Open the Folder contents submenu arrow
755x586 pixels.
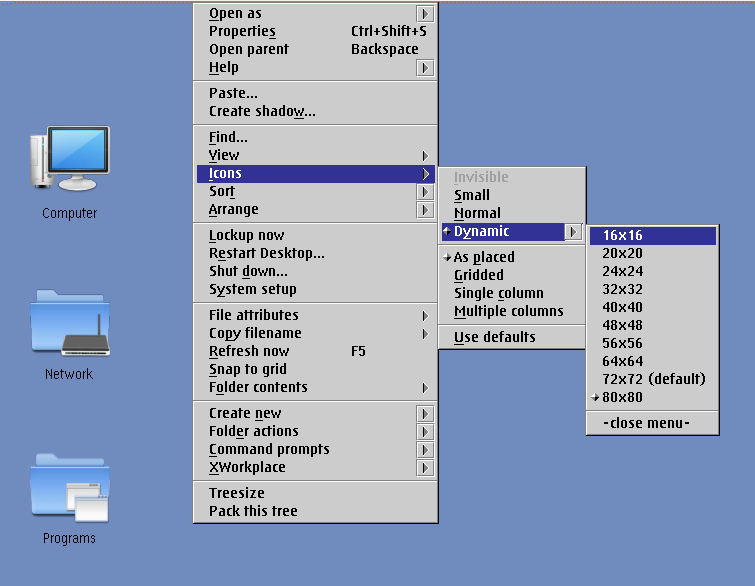pos(425,388)
